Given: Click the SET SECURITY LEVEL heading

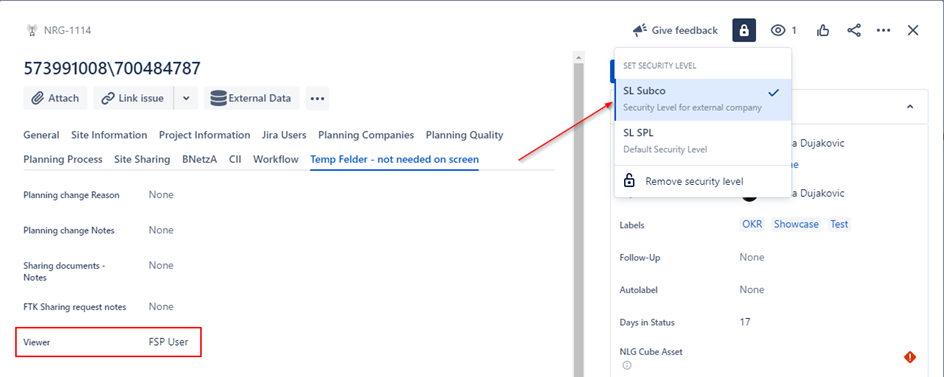Looking at the screenshot, I should tap(659, 65).
